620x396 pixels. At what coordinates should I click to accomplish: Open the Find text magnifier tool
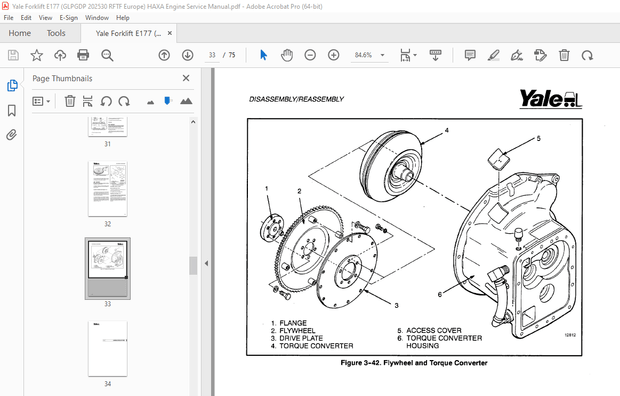[107, 55]
